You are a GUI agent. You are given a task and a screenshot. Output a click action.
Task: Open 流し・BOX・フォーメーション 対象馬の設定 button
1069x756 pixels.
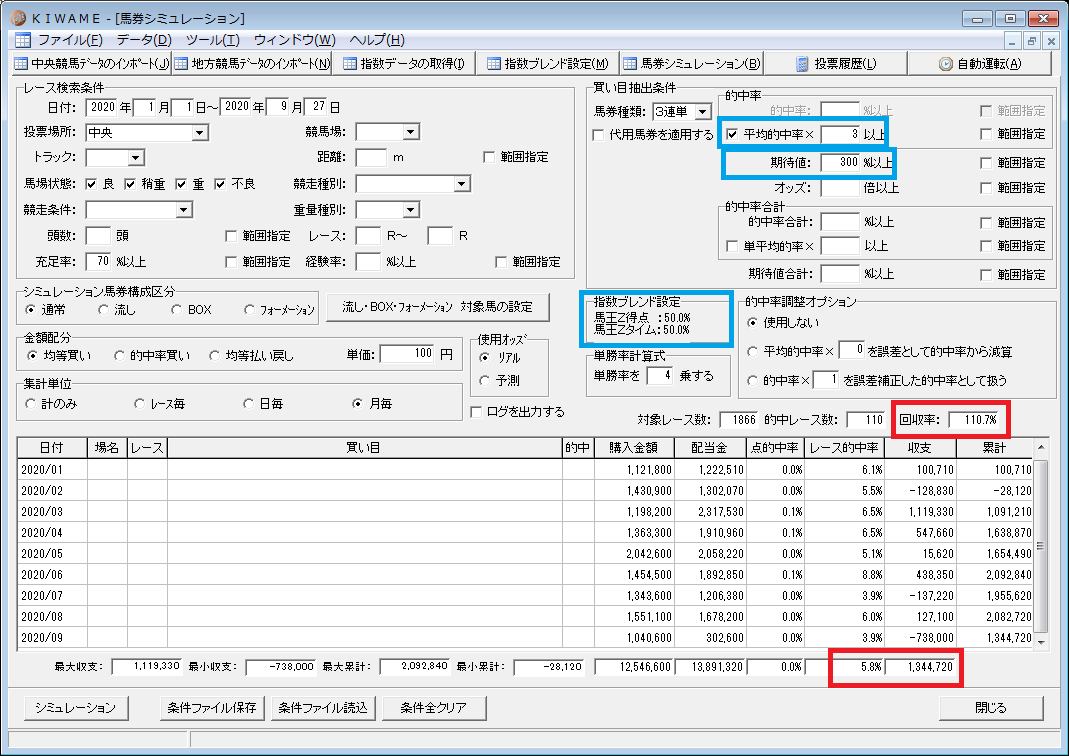click(x=437, y=307)
